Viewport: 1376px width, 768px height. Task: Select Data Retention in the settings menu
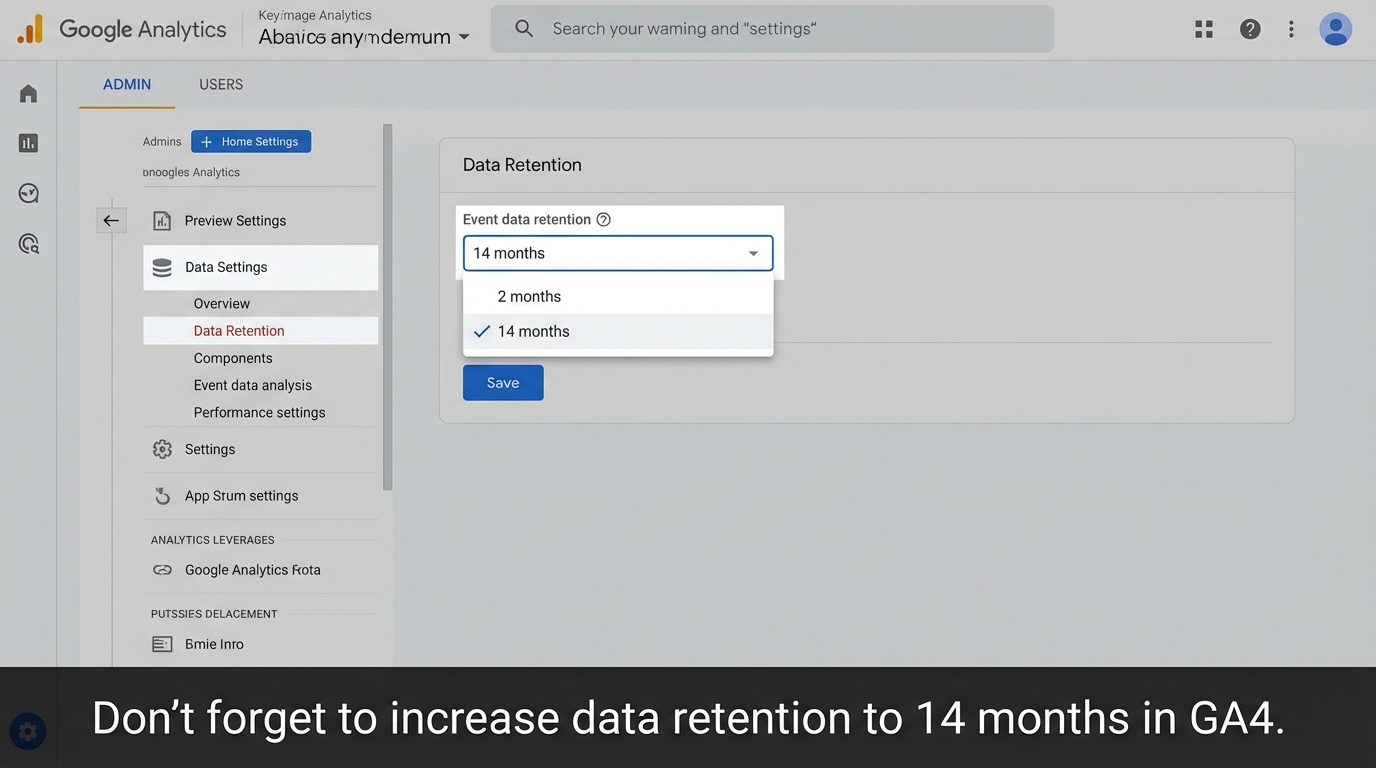pyautogui.click(x=239, y=330)
